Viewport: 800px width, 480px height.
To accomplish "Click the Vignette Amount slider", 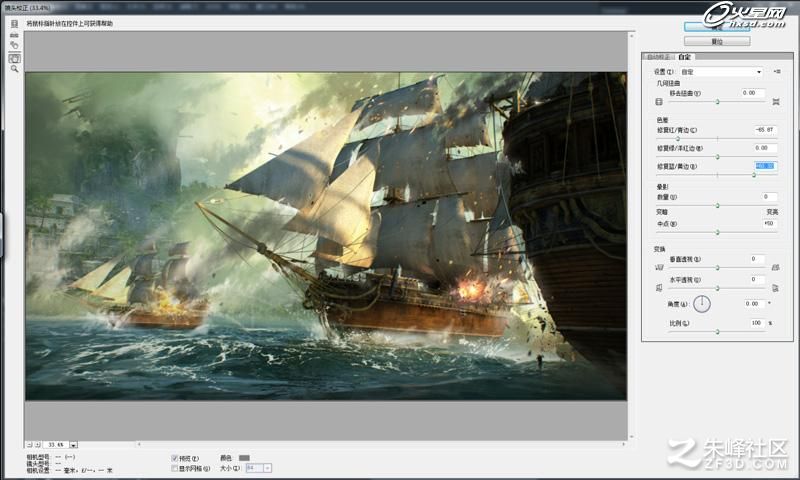I will 717,206.
